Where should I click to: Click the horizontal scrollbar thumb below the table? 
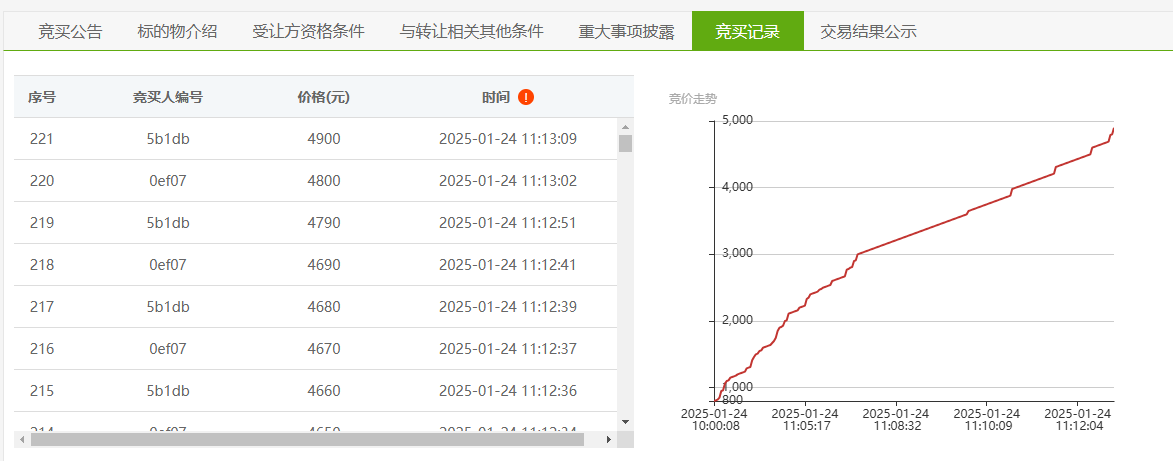pyautogui.click(x=307, y=439)
